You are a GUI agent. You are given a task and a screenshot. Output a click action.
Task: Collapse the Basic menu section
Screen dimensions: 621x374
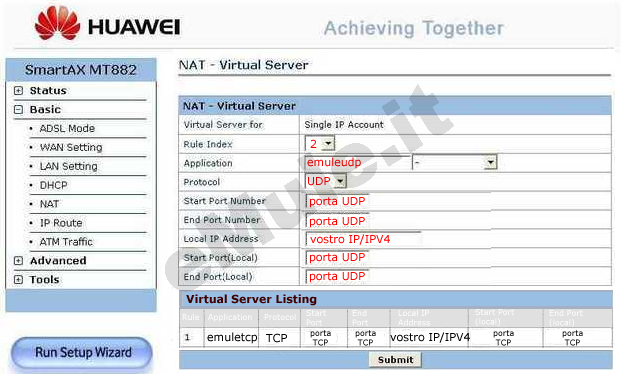point(18,109)
